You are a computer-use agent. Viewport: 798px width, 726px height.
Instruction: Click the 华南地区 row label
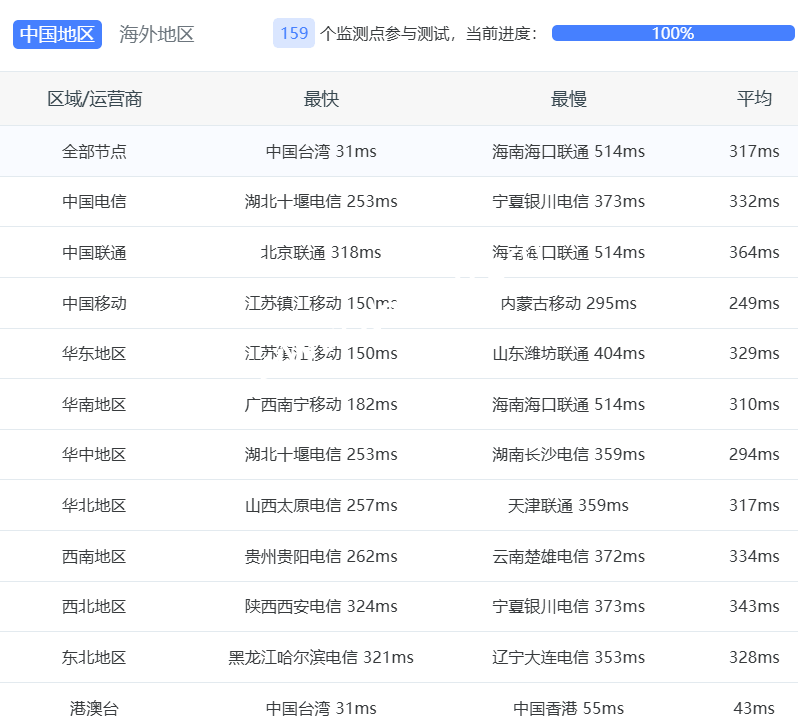[x=95, y=405]
